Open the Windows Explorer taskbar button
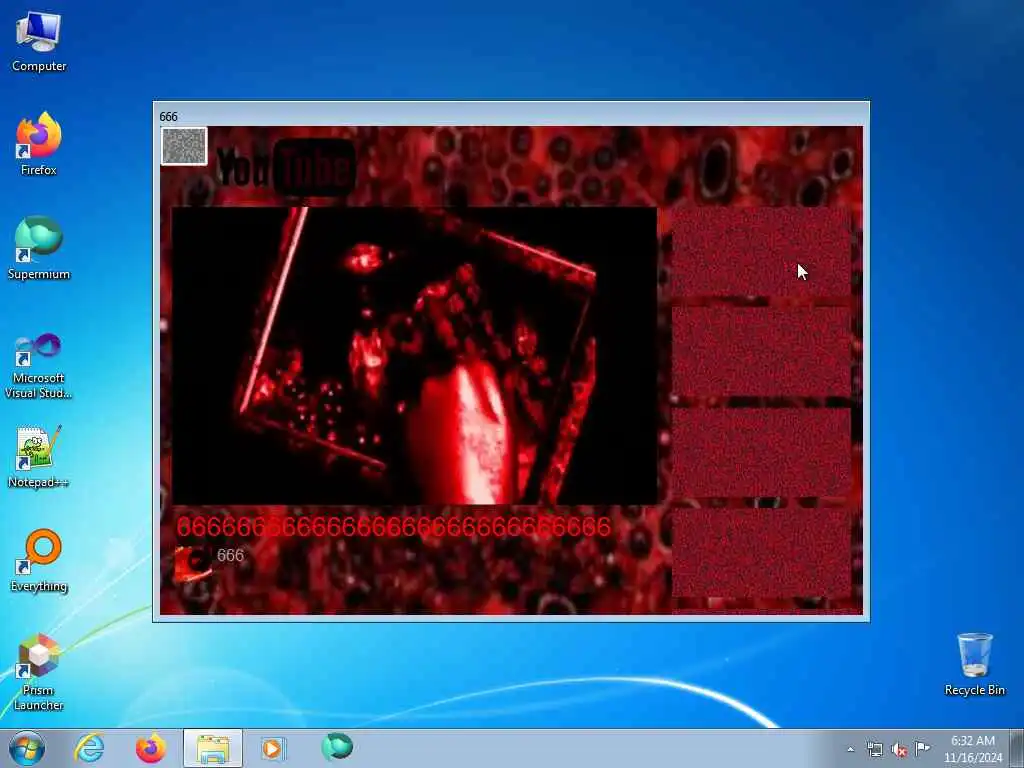Viewport: 1024px width, 768px height. [213, 748]
